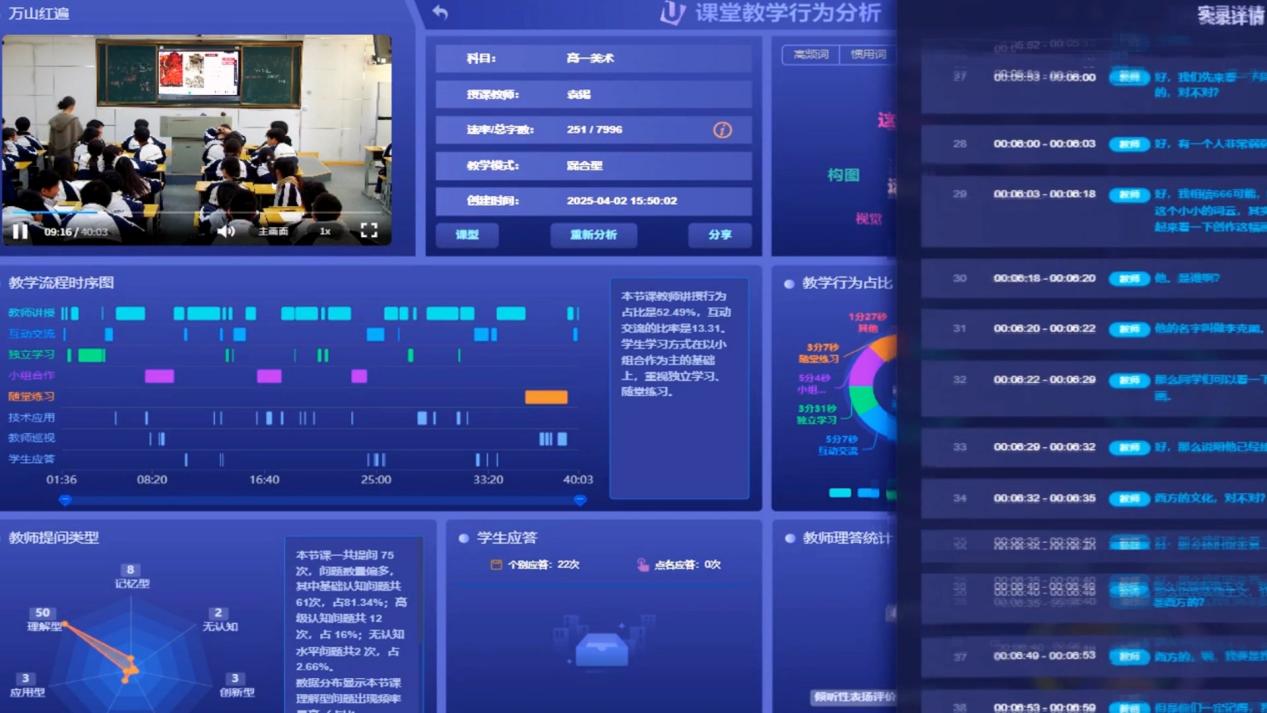This screenshot has width=1267, height=713.
Task: Open the orange info icon beside 251 / 7996
Action: point(722,130)
